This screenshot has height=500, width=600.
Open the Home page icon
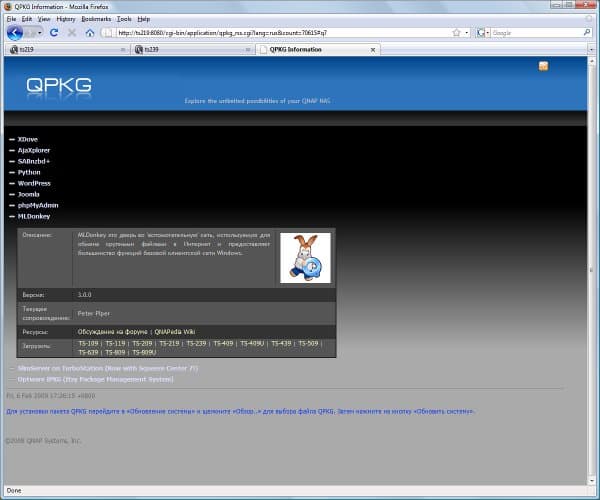point(90,33)
